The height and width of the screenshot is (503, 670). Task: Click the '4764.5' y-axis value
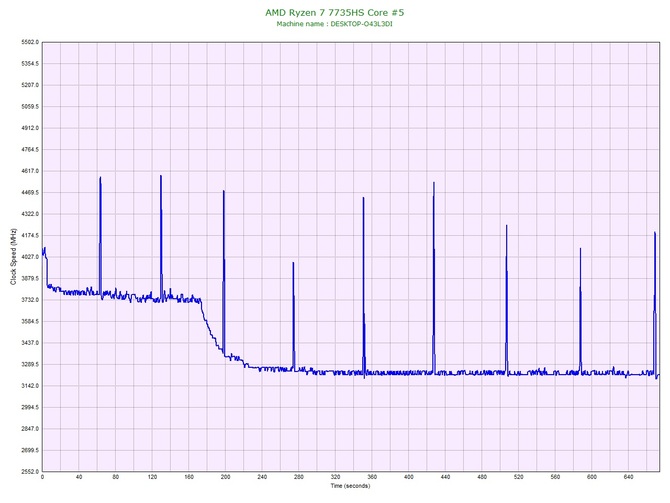pos(30,150)
